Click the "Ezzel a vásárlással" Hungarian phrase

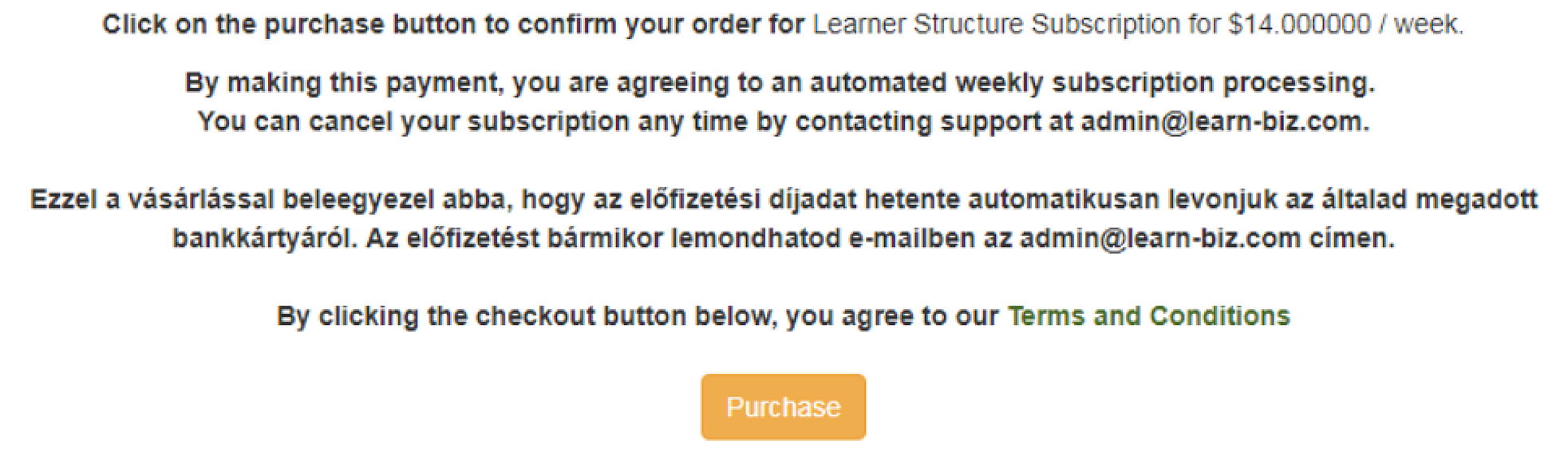[x=152, y=199]
